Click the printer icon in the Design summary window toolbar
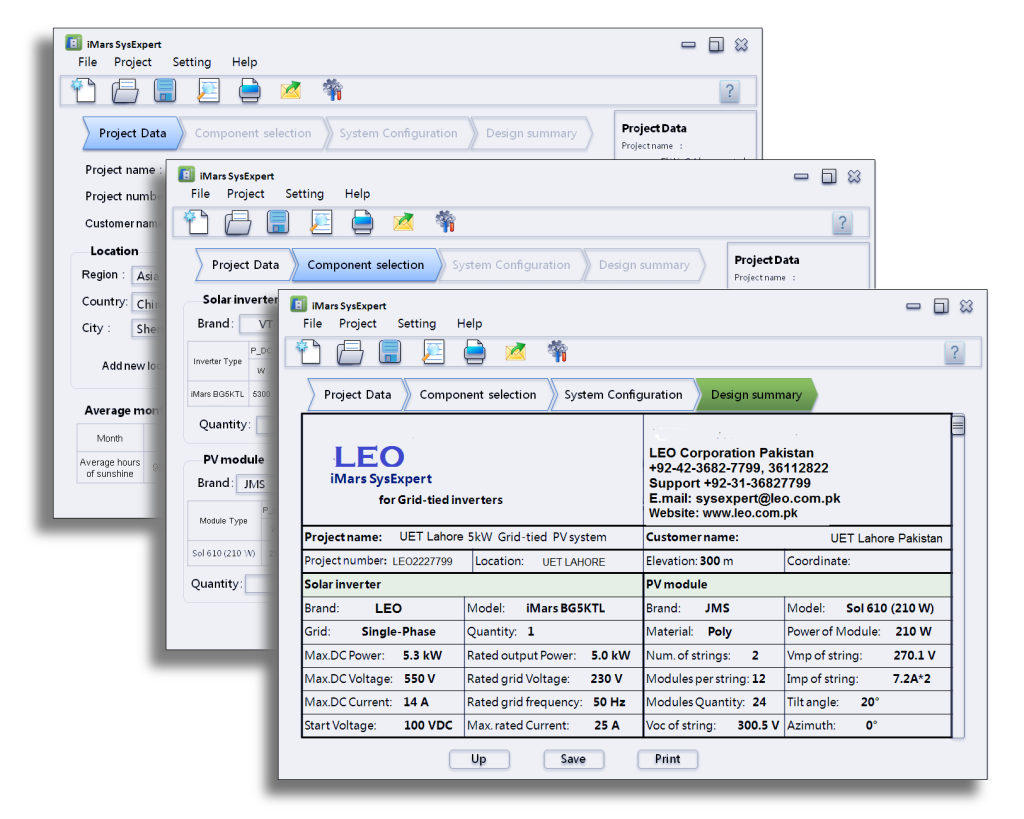This screenshot has height=819, width=1024. pos(474,351)
